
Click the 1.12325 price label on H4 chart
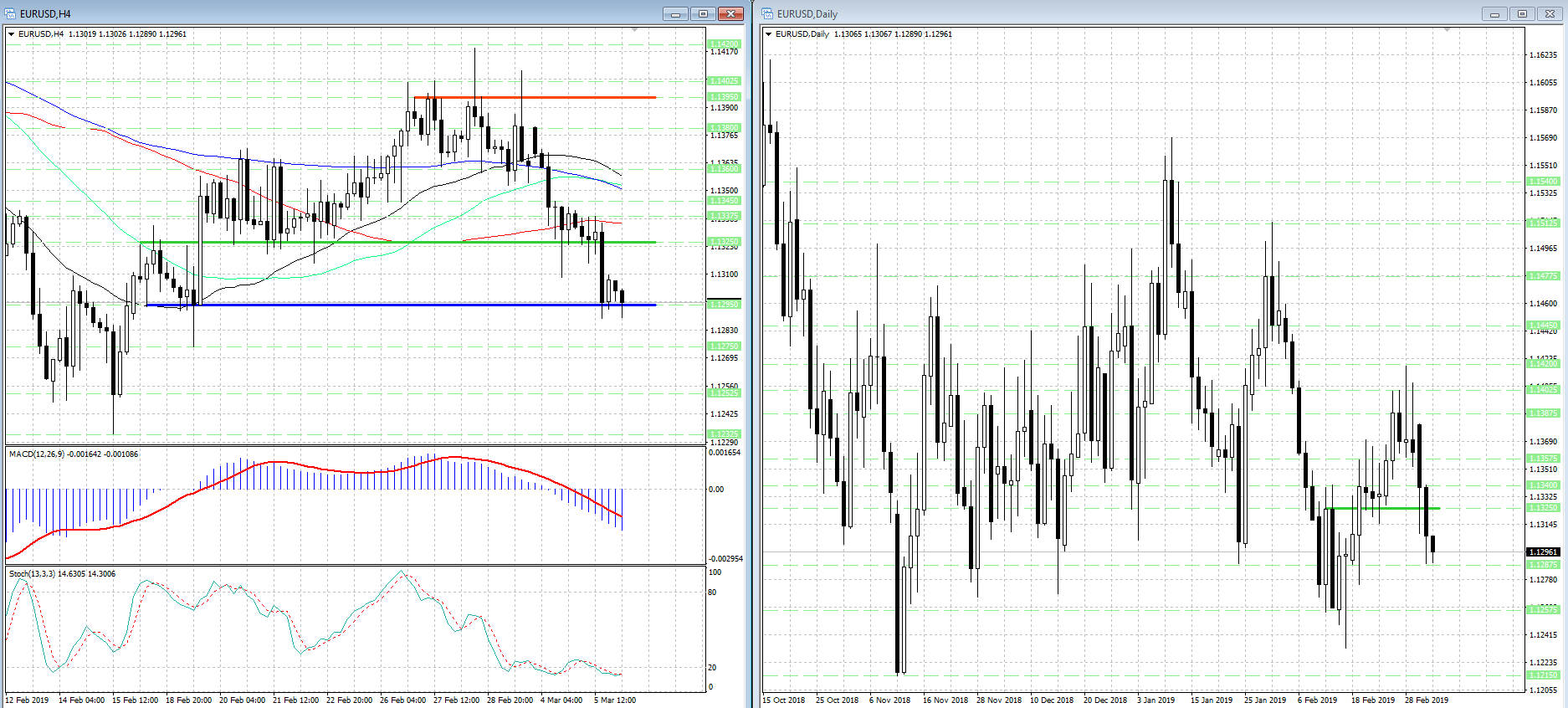[x=724, y=434]
